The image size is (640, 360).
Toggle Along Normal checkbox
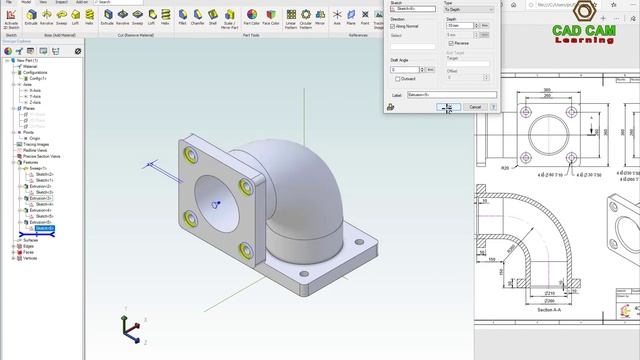click(x=393, y=26)
